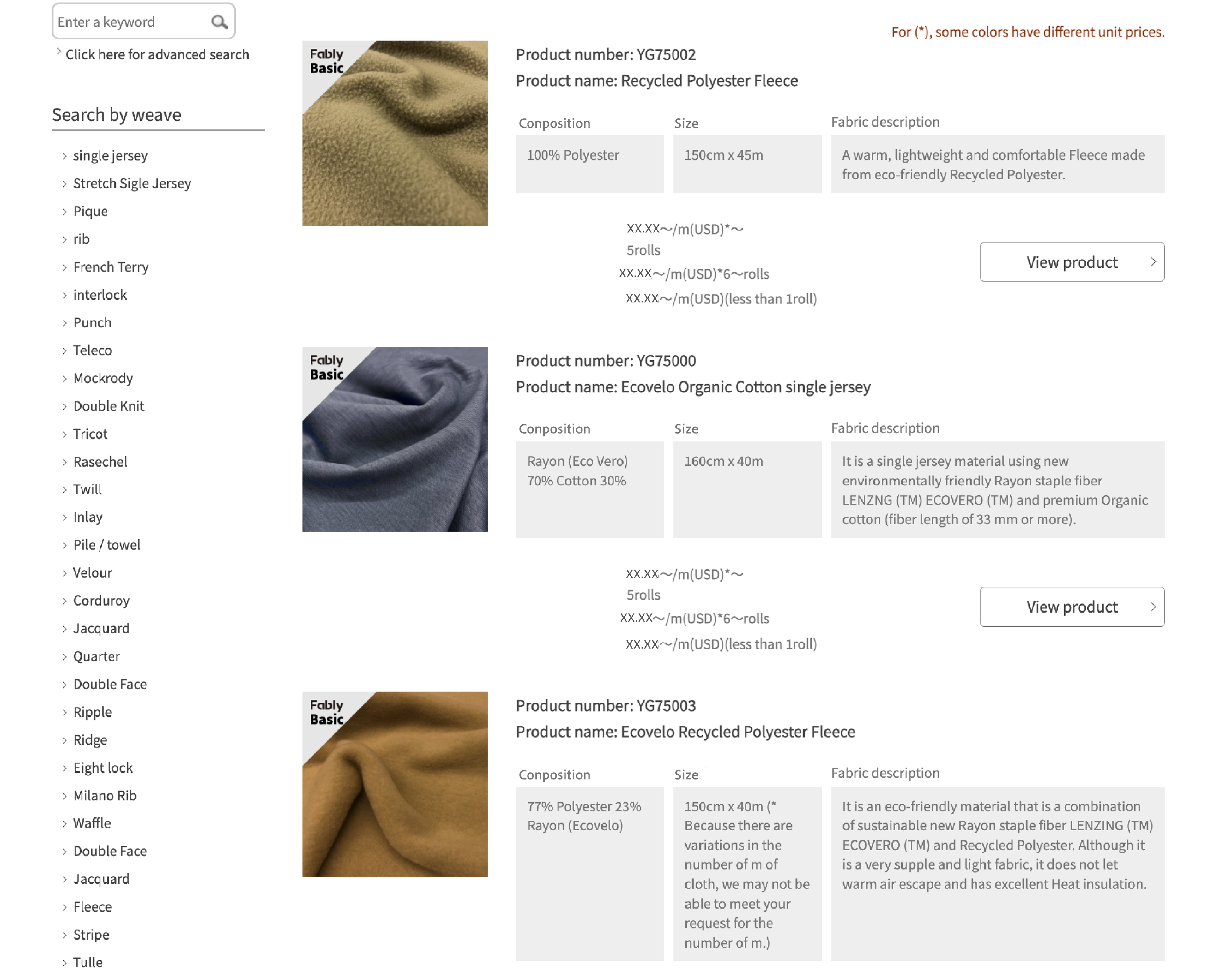Filter fabrics by Twill weave

coord(88,490)
